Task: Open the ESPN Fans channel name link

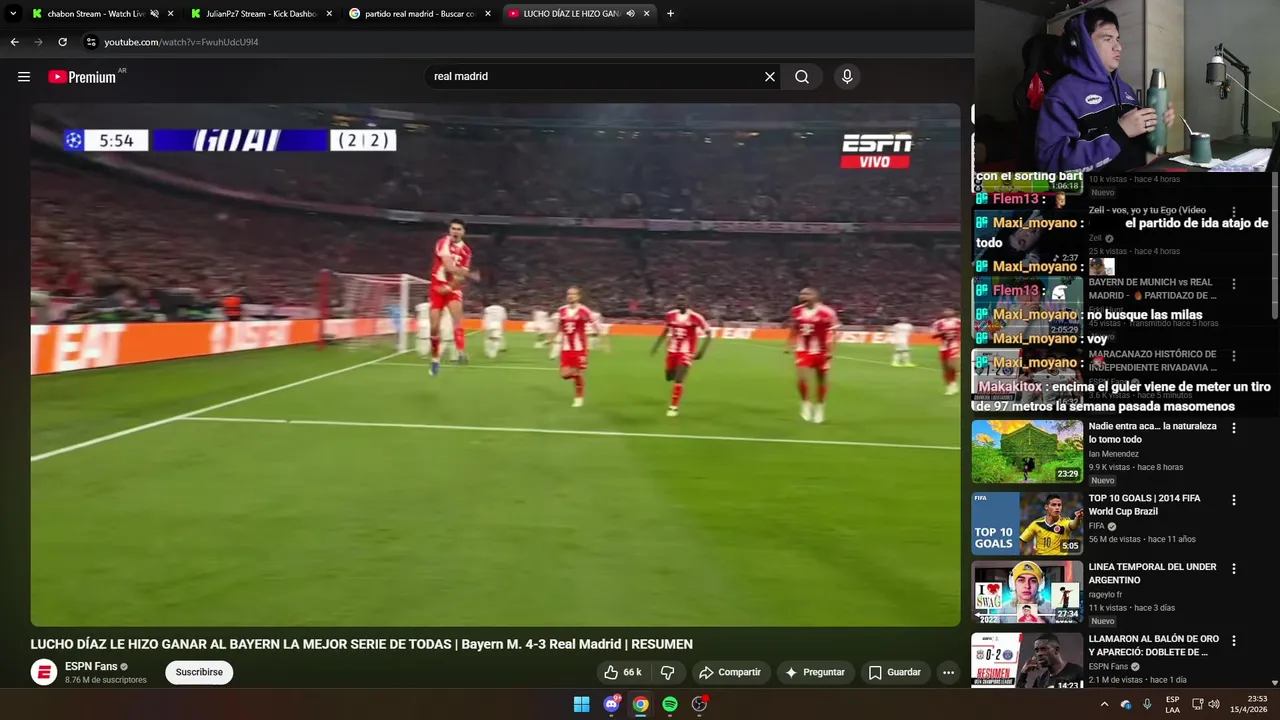Action: pyautogui.click(x=91, y=666)
